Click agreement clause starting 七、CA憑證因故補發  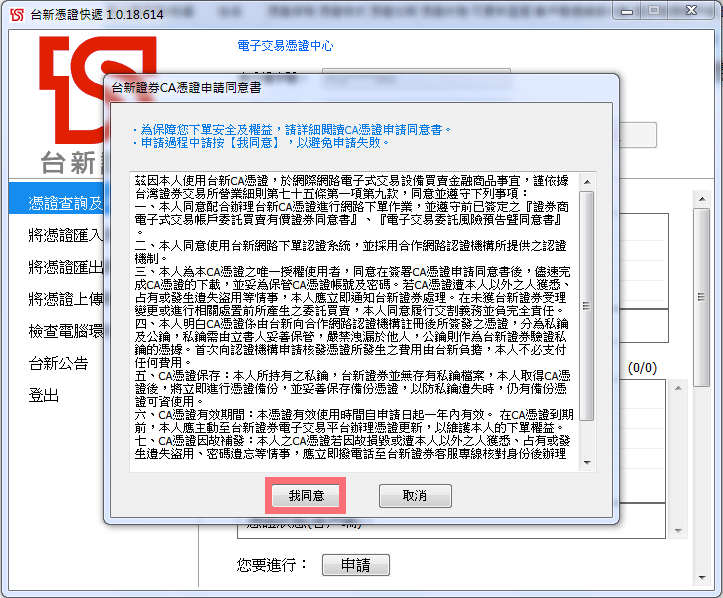352,447
